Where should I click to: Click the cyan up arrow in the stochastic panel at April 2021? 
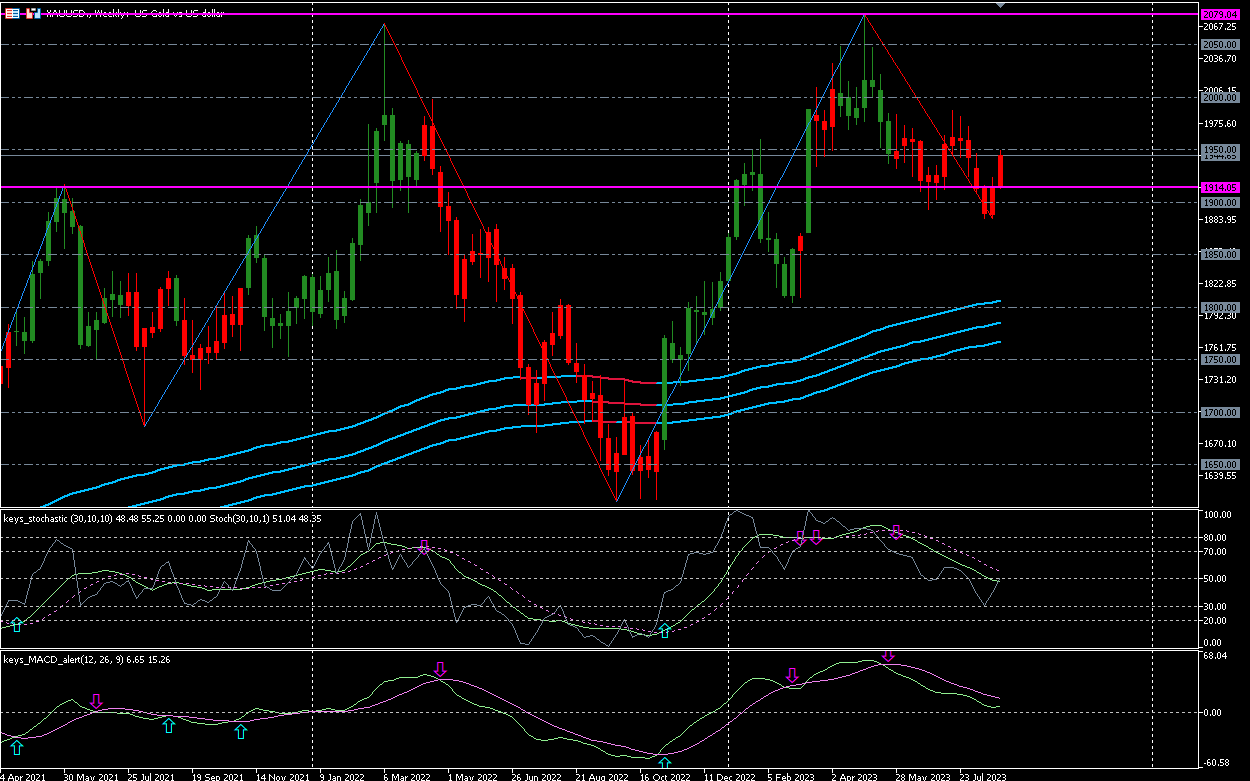pos(16,624)
